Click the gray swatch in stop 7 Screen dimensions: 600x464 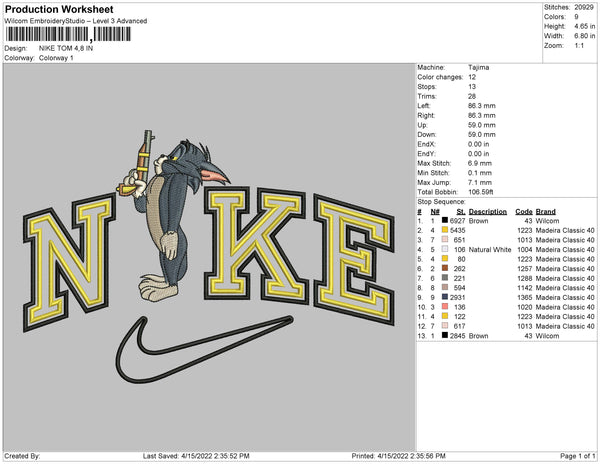coord(445,278)
